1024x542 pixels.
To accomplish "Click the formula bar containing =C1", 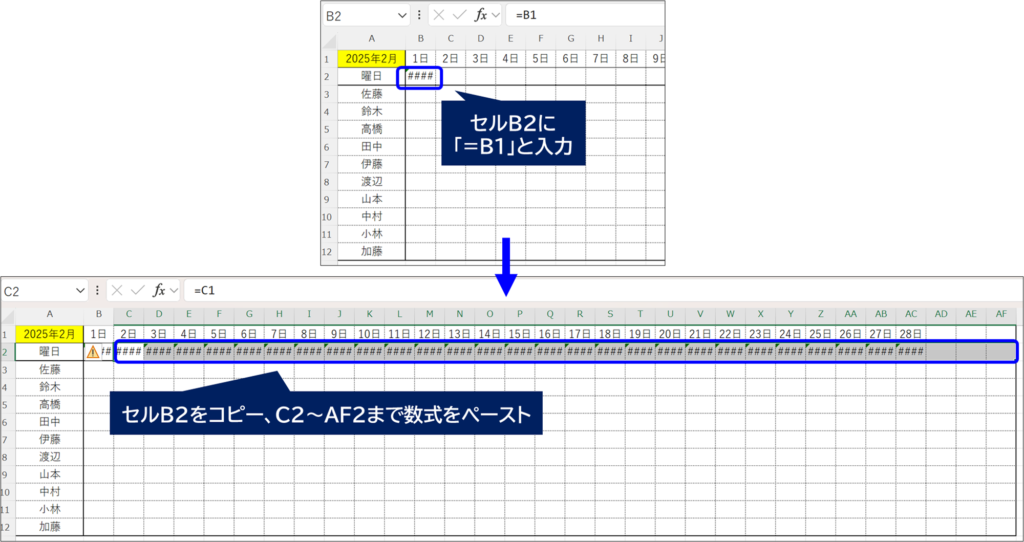I will point(600,290).
